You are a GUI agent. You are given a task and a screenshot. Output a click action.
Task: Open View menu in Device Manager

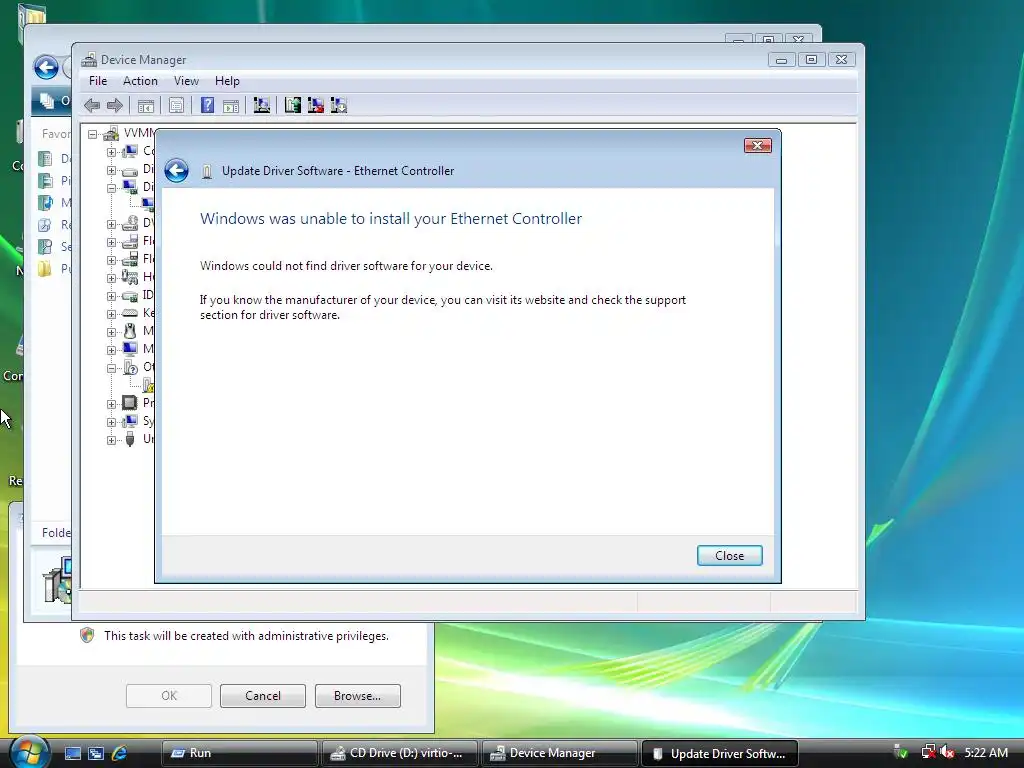coord(186,81)
